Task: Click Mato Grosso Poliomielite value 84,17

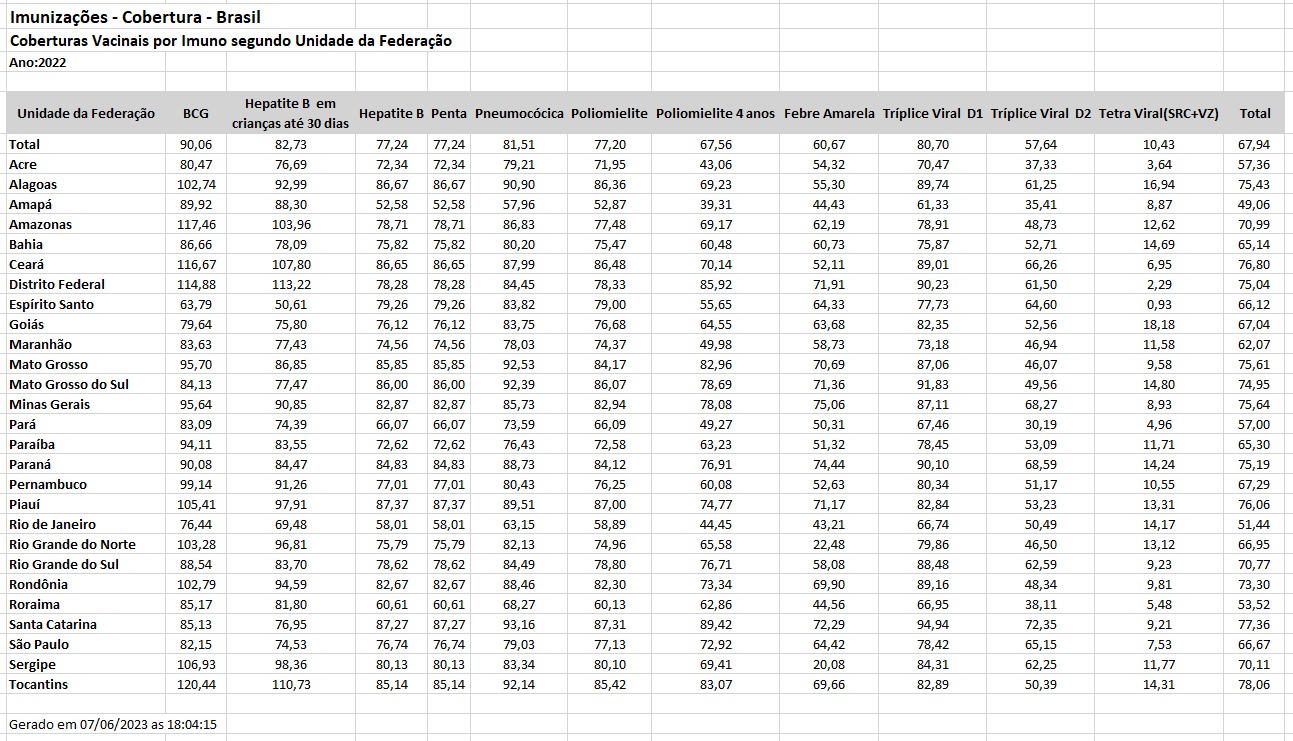Action: point(609,364)
